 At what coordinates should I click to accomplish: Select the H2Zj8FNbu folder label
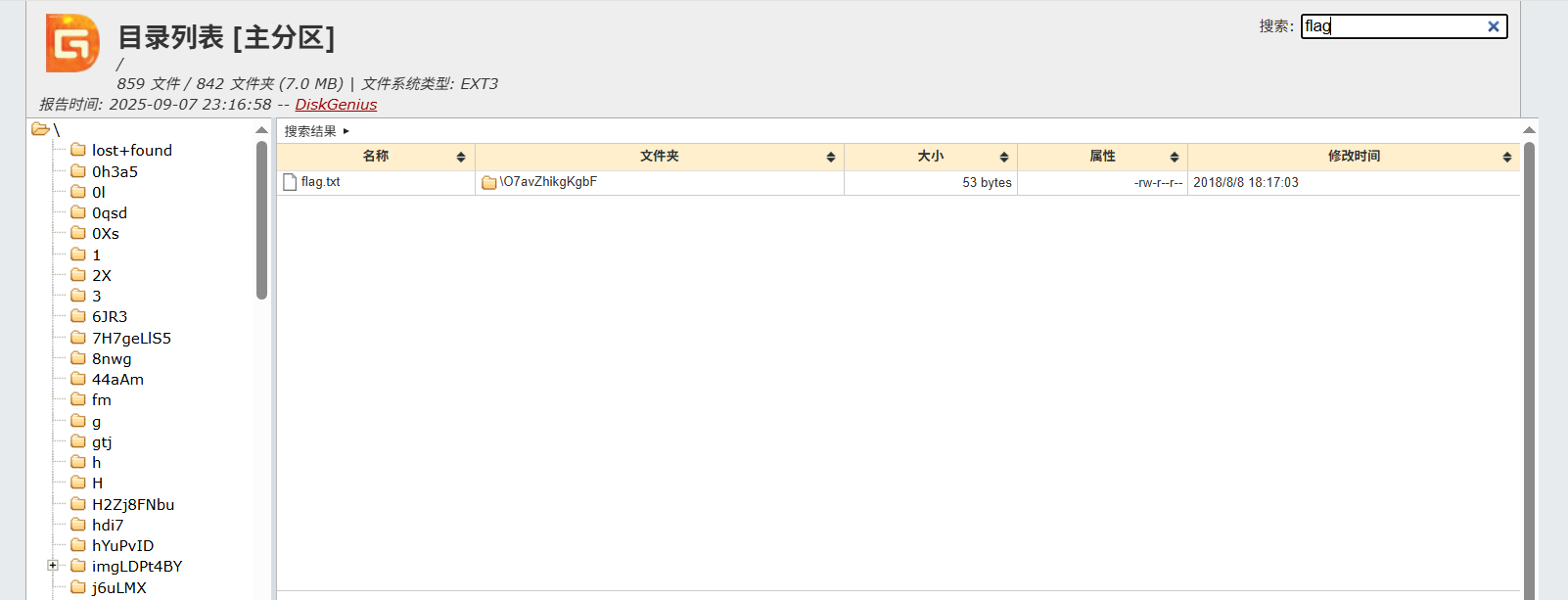[x=133, y=504]
